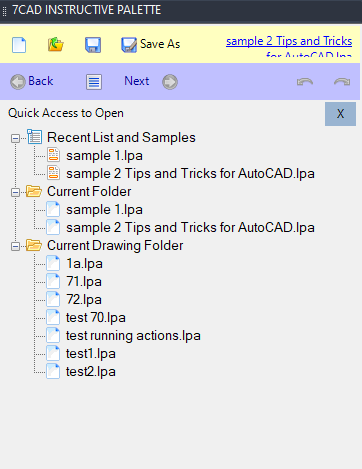Open file using the folder icon
This screenshot has height=469, width=362.
[x=56, y=45]
